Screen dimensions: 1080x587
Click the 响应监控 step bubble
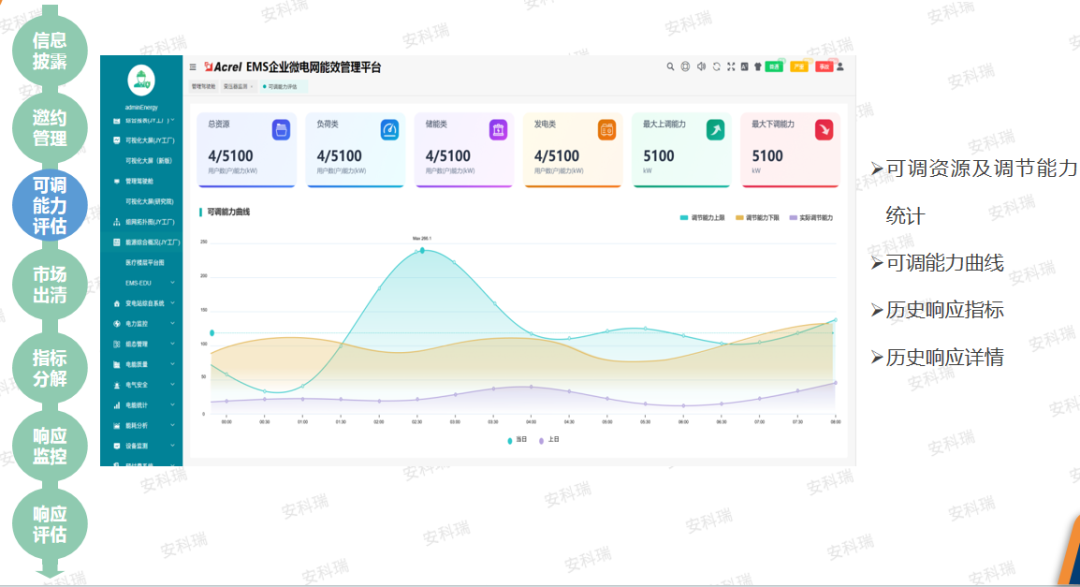point(50,446)
